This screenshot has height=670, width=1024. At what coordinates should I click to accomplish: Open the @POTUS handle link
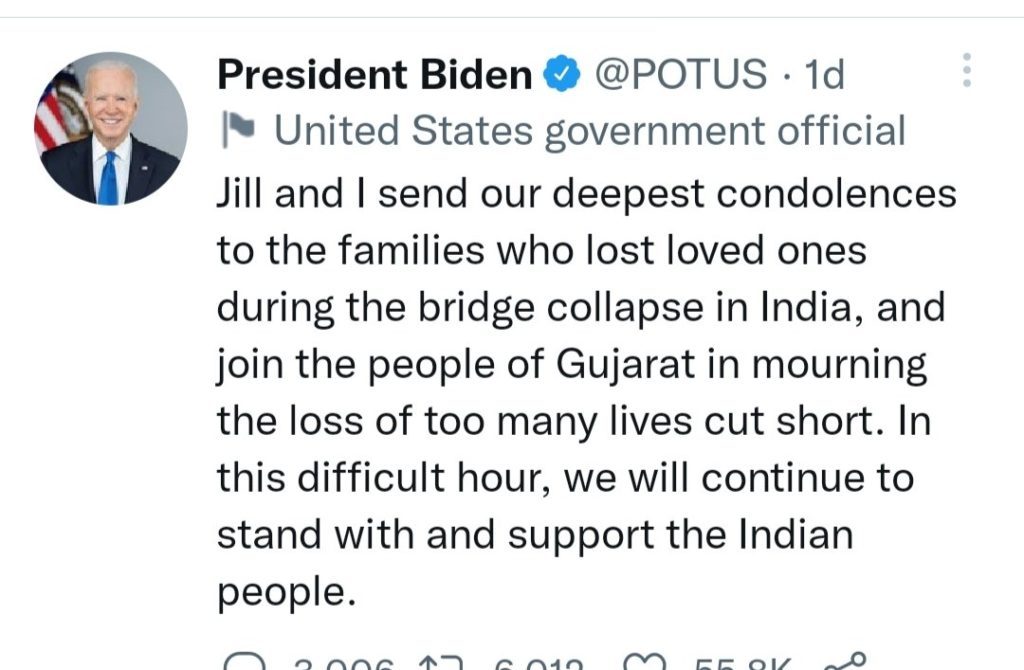point(681,73)
